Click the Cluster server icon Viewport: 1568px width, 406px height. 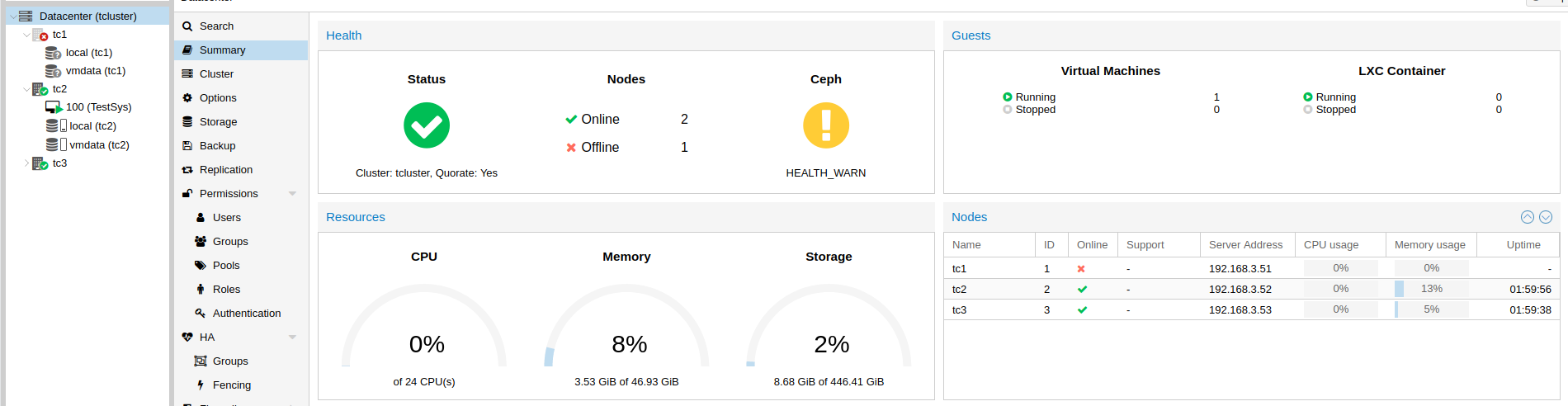(187, 74)
